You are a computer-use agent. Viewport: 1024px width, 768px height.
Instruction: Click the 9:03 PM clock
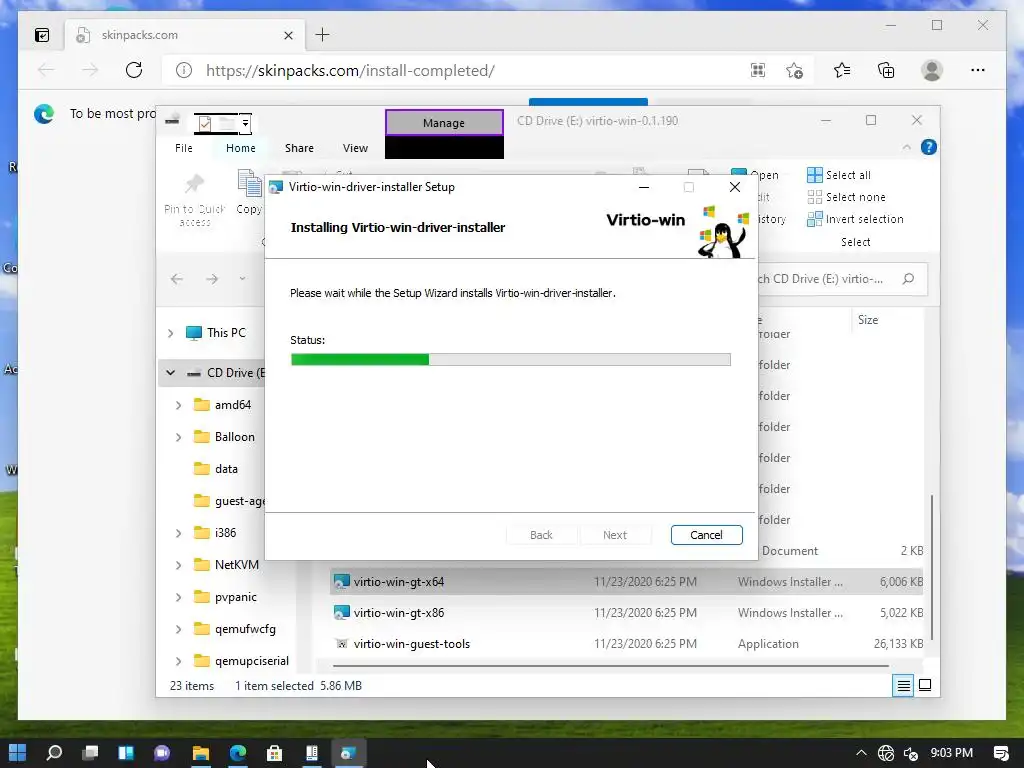pyautogui.click(x=952, y=752)
